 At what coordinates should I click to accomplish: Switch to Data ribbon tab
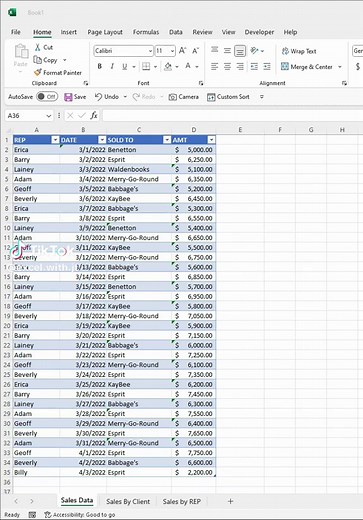[x=176, y=32]
